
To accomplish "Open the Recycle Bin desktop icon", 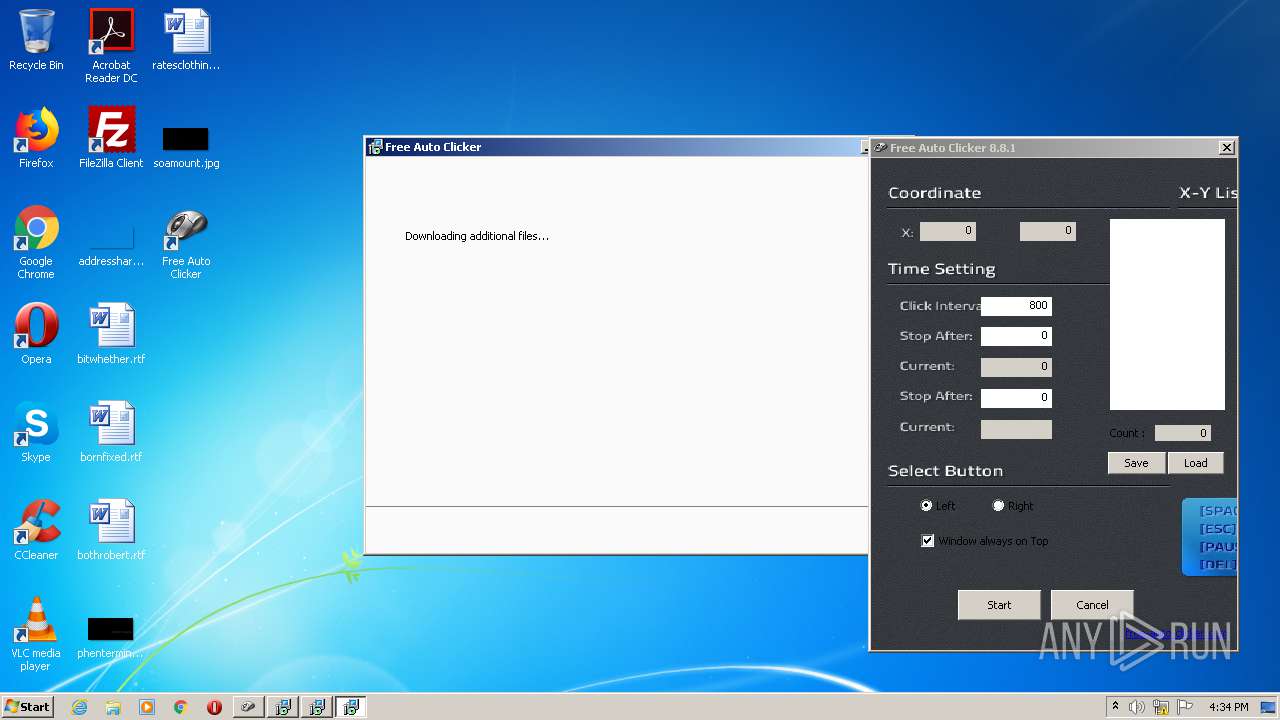I will pos(36,40).
